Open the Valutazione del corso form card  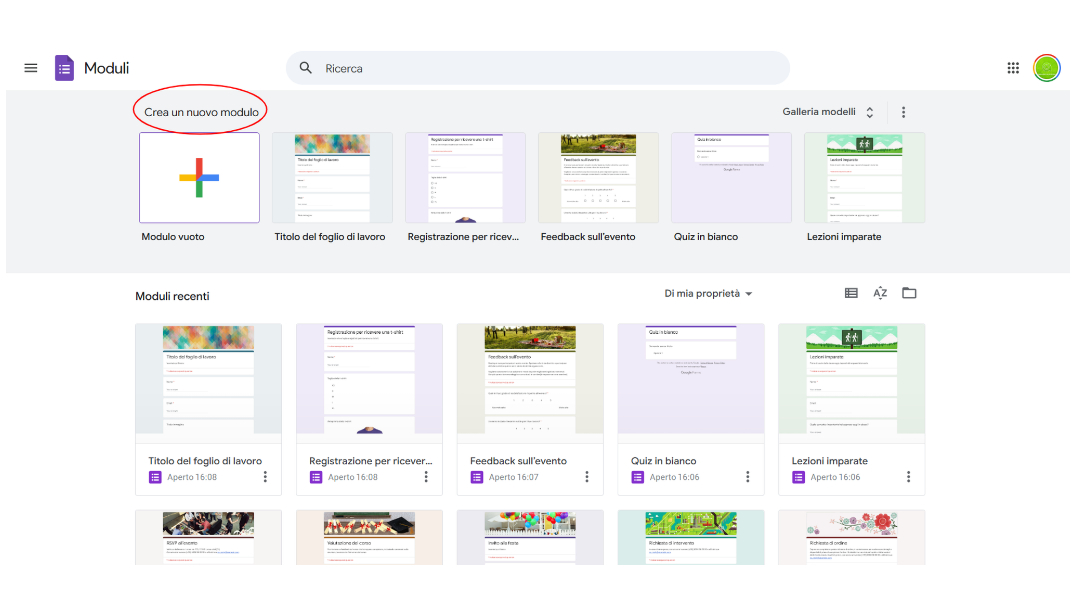[369, 538]
